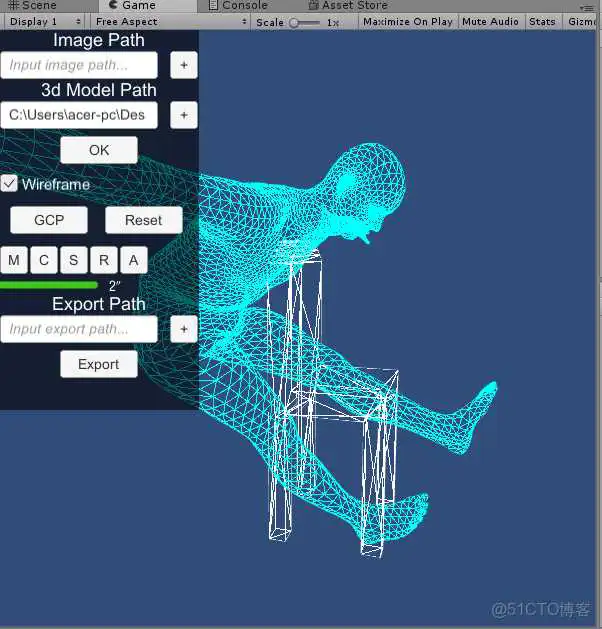This screenshot has height=629, width=602.
Task: Toggle Maximize On Play
Action: tap(407, 21)
